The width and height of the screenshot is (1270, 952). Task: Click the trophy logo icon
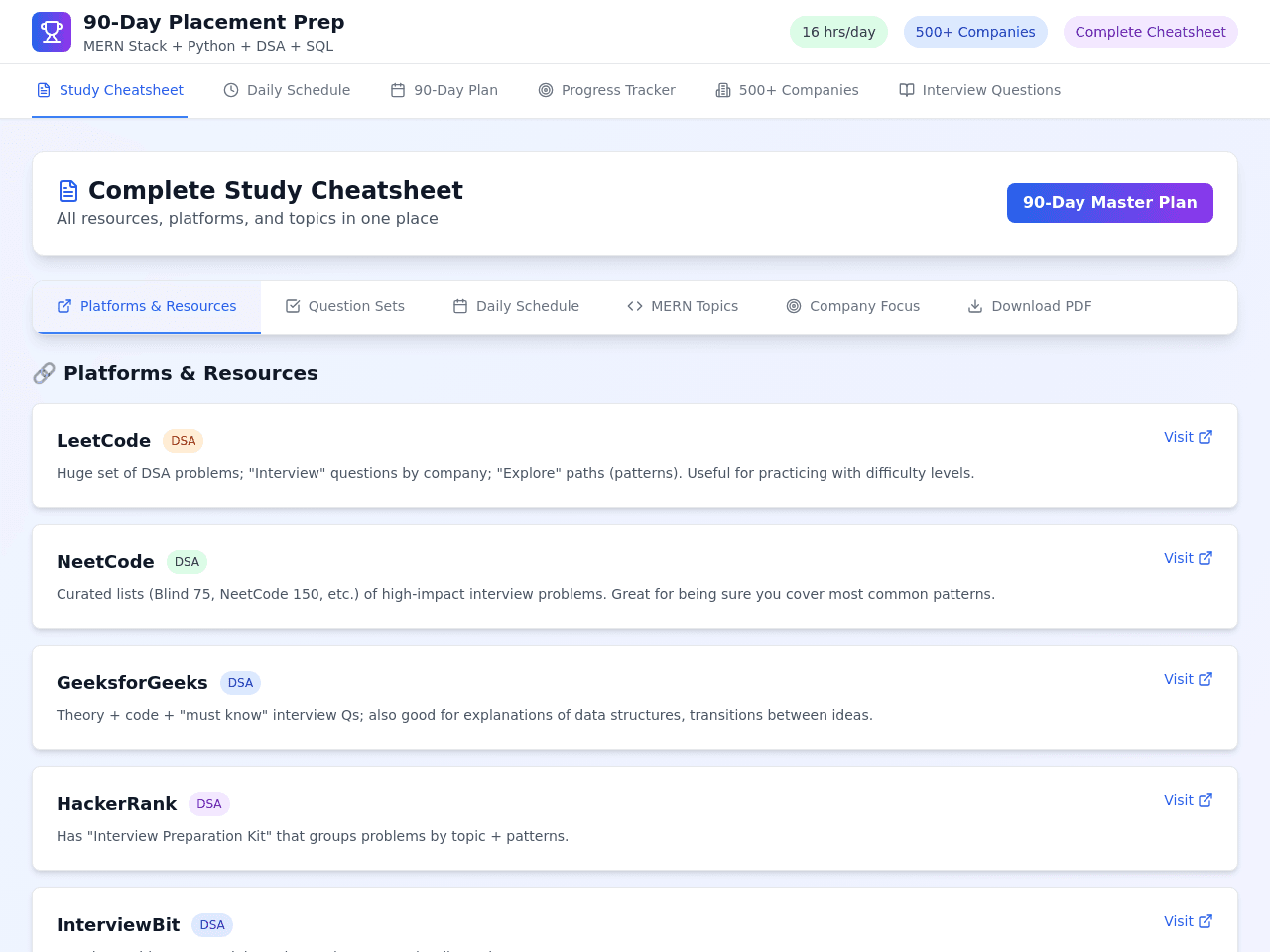(x=52, y=32)
